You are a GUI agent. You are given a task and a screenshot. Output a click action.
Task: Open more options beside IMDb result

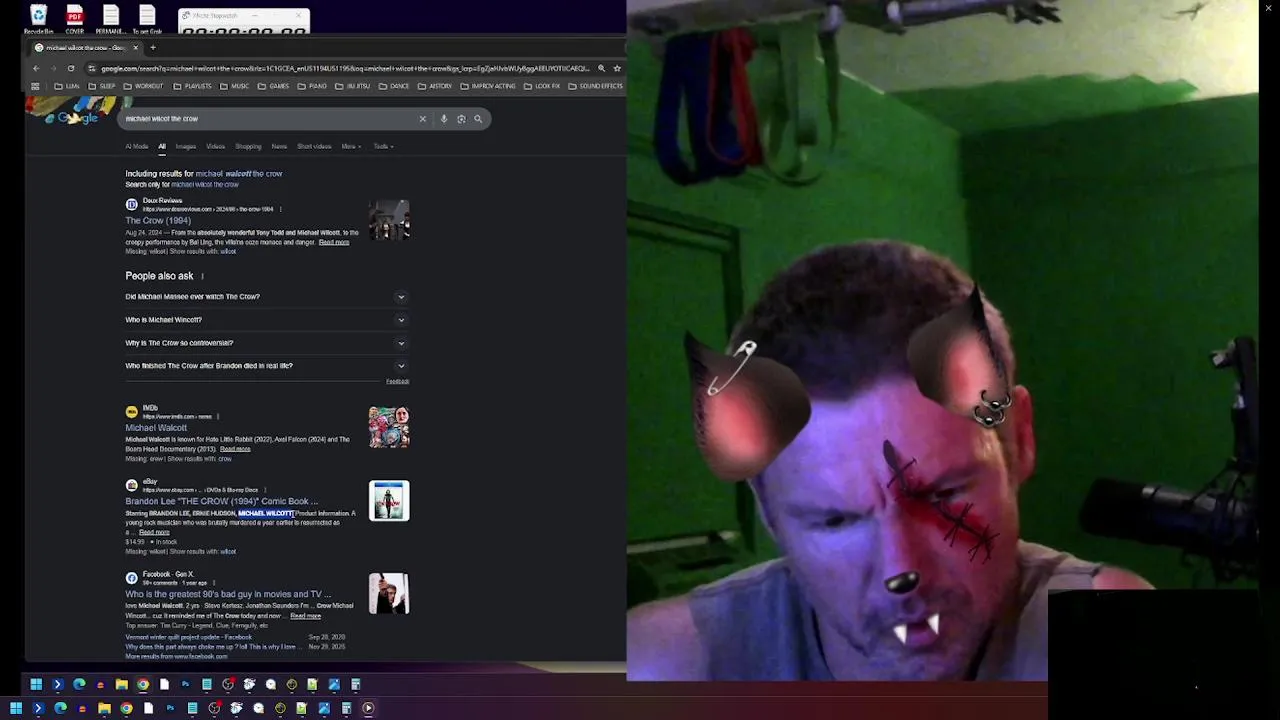[217, 416]
